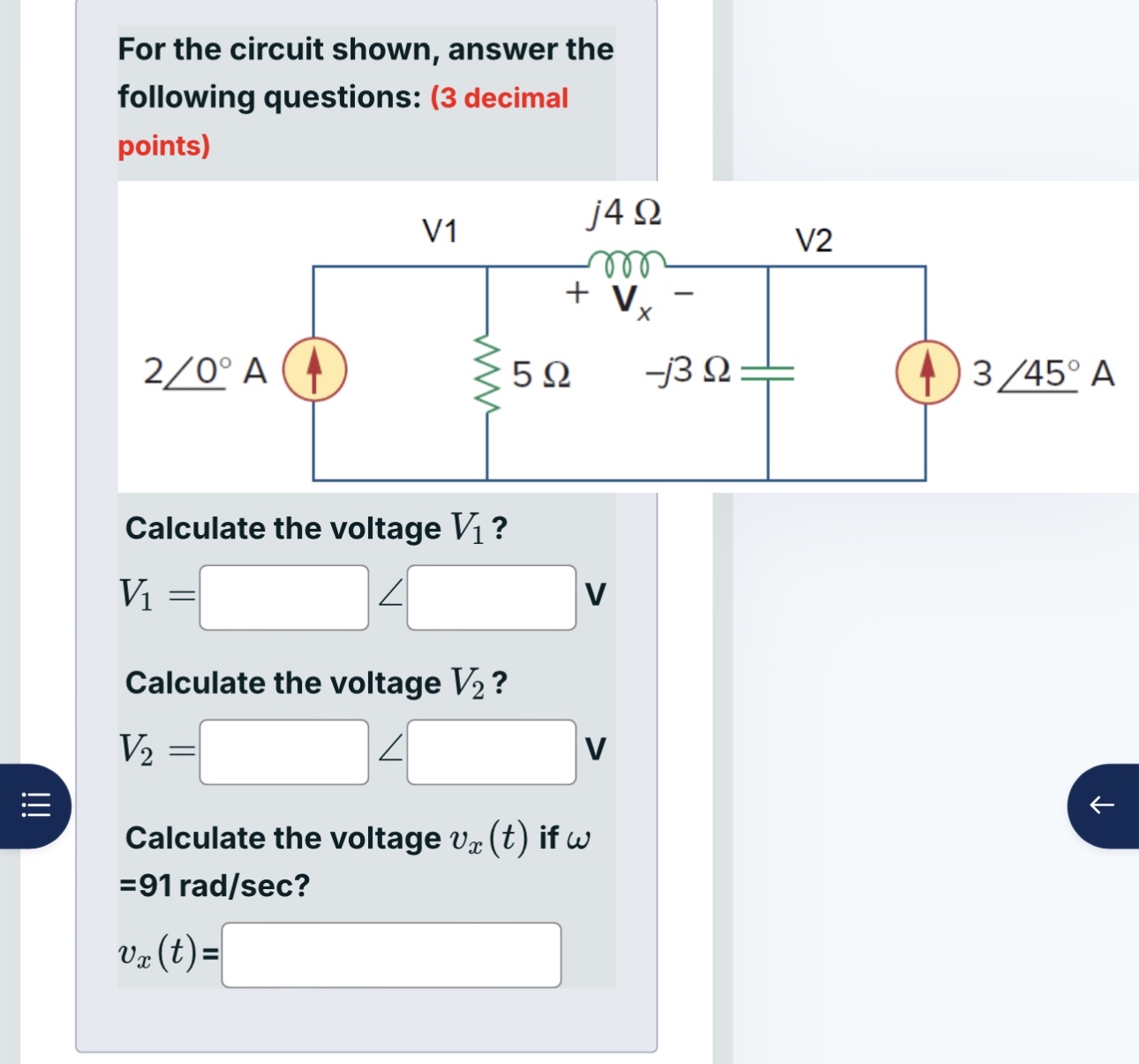Click inside the V1 magnitude input box

click(283, 597)
